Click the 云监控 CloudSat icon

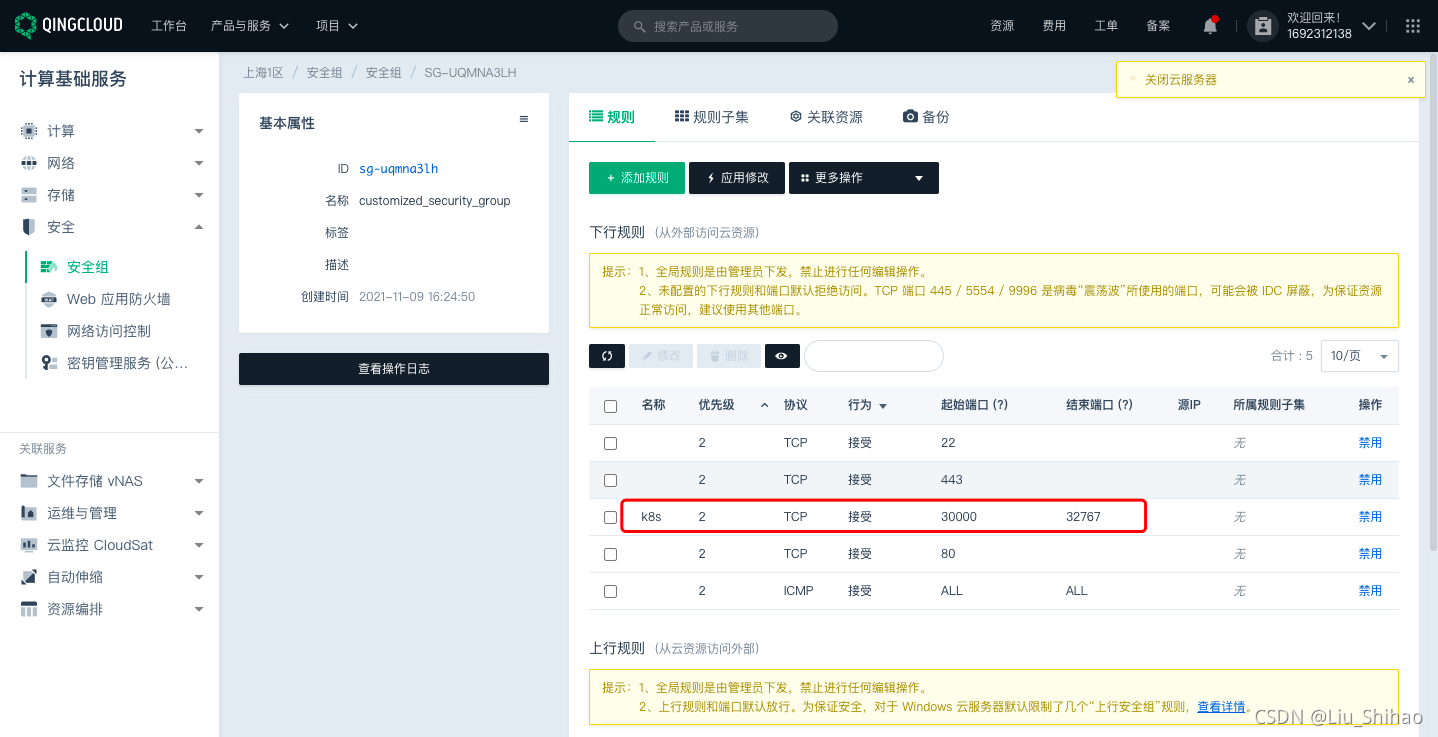pyautogui.click(x=29, y=545)
